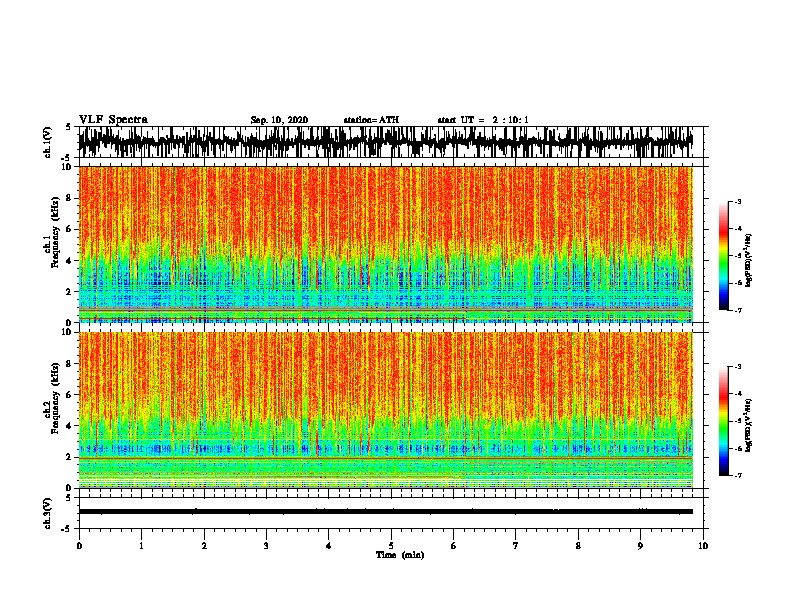The image size is (792, 612).
Task: Click the date "Sep. 10, 2020"
Action: click(x=279, y=120)
